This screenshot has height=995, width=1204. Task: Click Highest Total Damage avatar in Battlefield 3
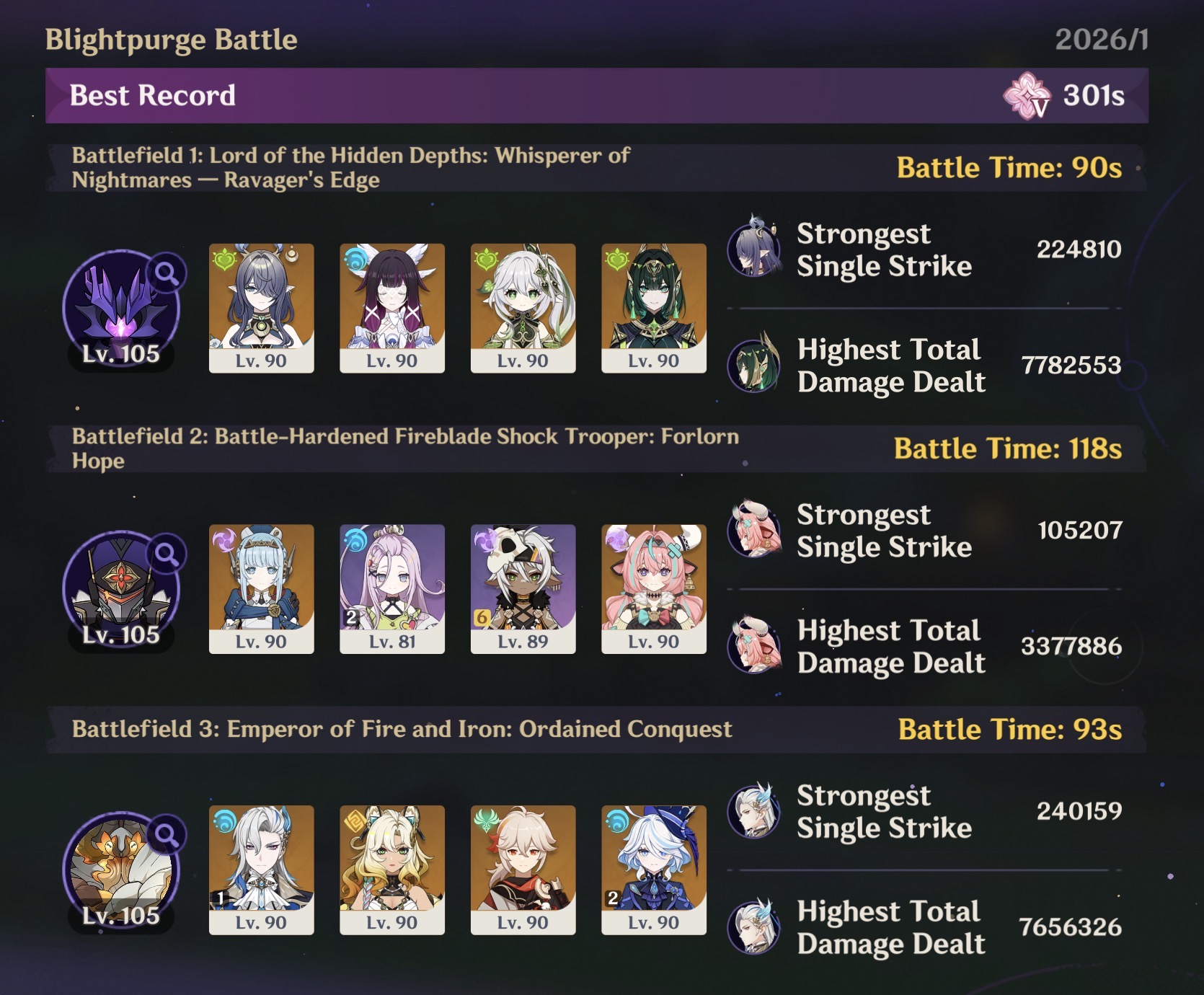[754, 927]
